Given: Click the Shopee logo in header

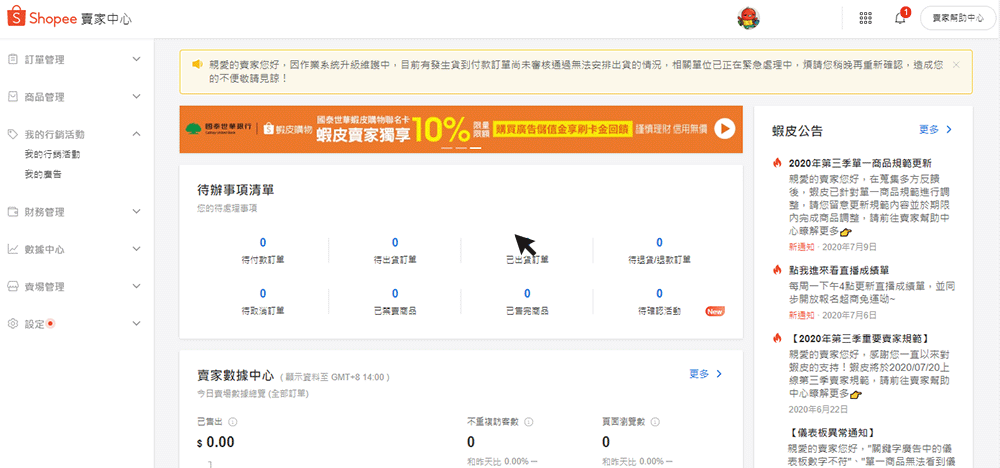Looking at the screenshot, I should point(48,18).
